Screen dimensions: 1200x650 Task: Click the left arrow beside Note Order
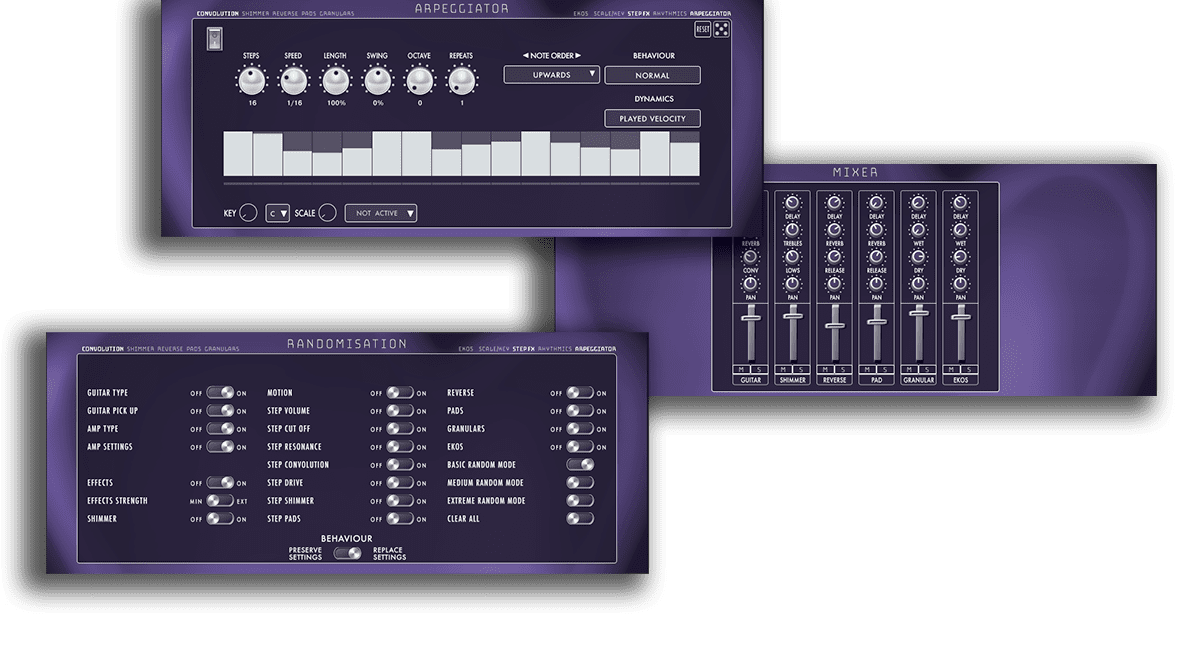point(527,56)
